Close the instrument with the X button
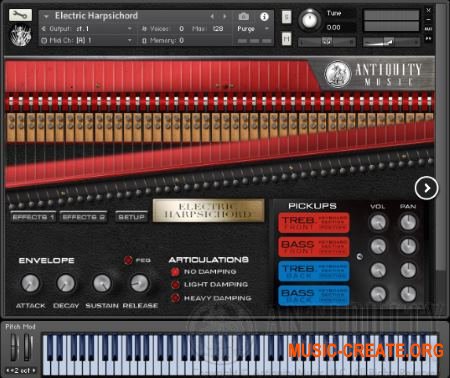This screenshot has height=378, width=450. coord(429,10)
